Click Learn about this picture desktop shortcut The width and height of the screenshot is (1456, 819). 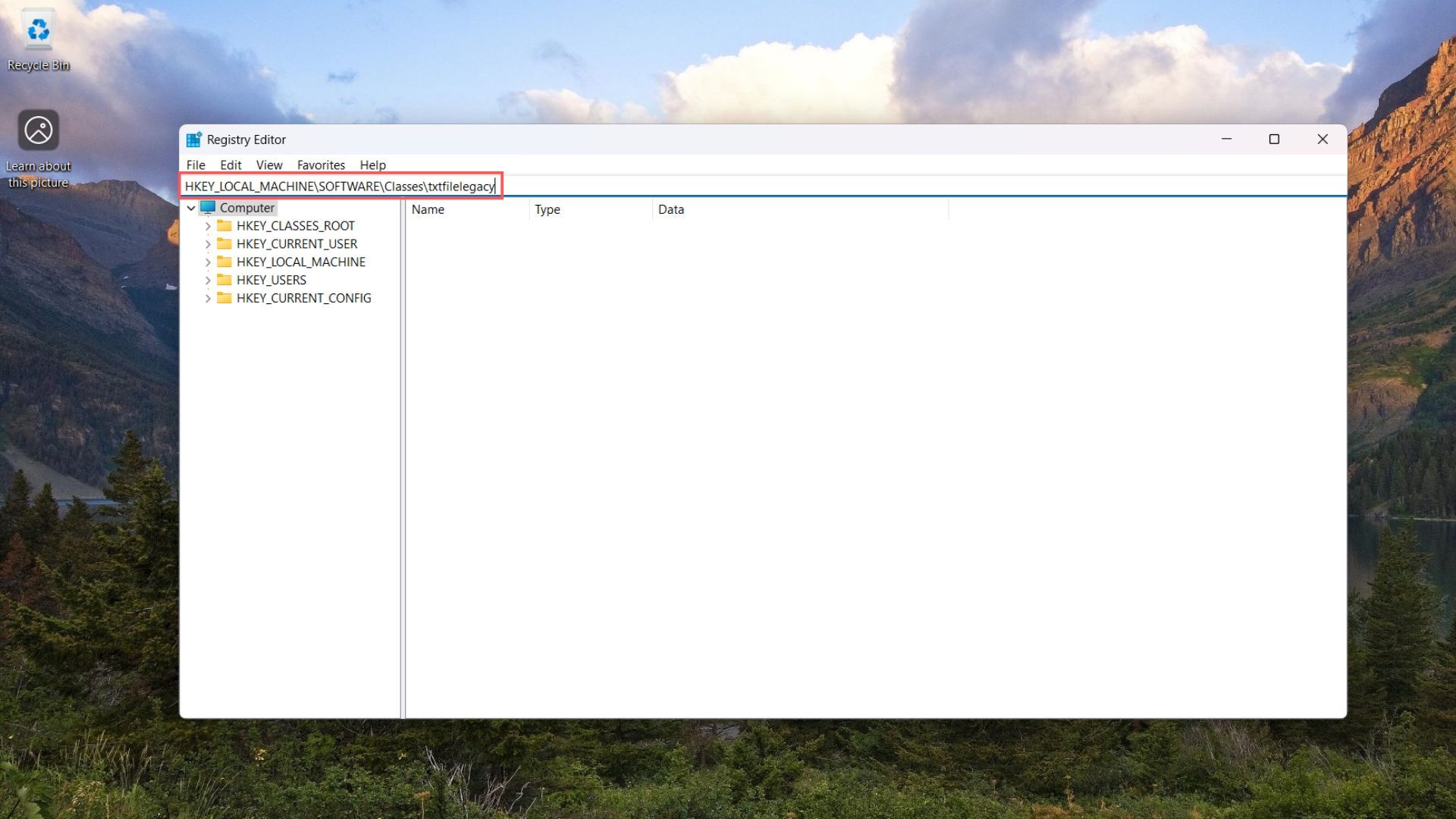(x=38, y=129)
